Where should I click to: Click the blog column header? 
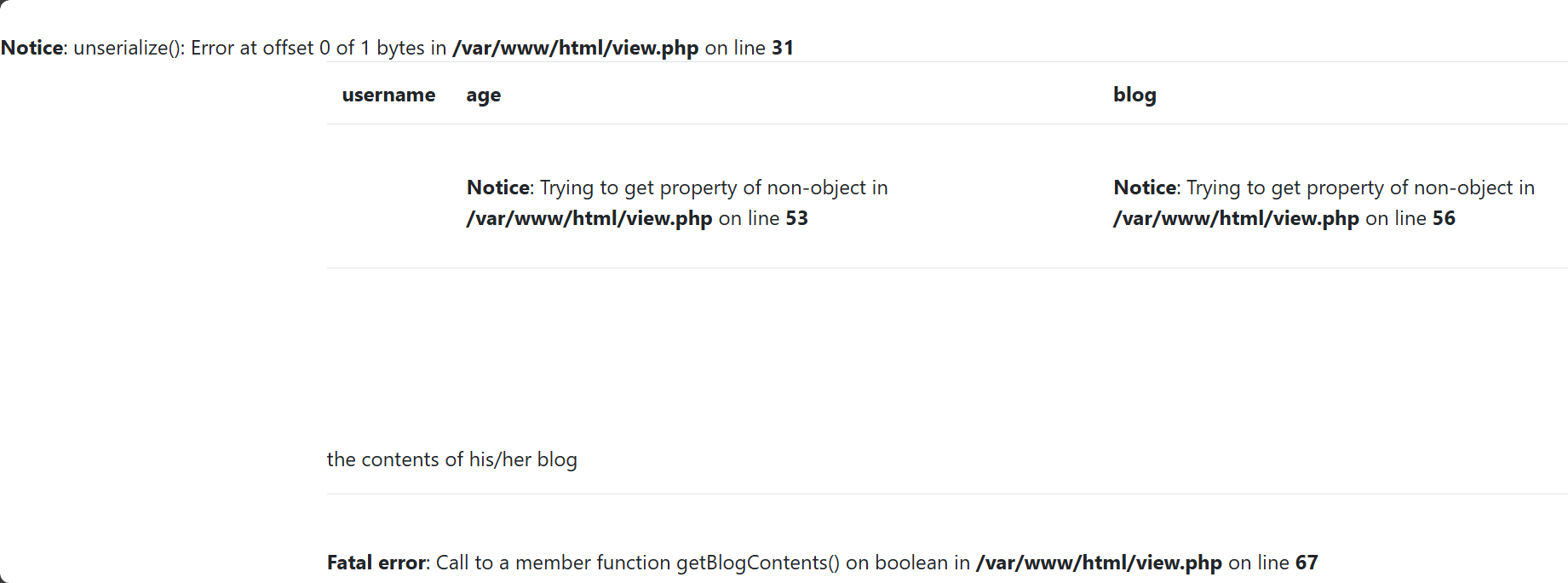point(1134,95)
